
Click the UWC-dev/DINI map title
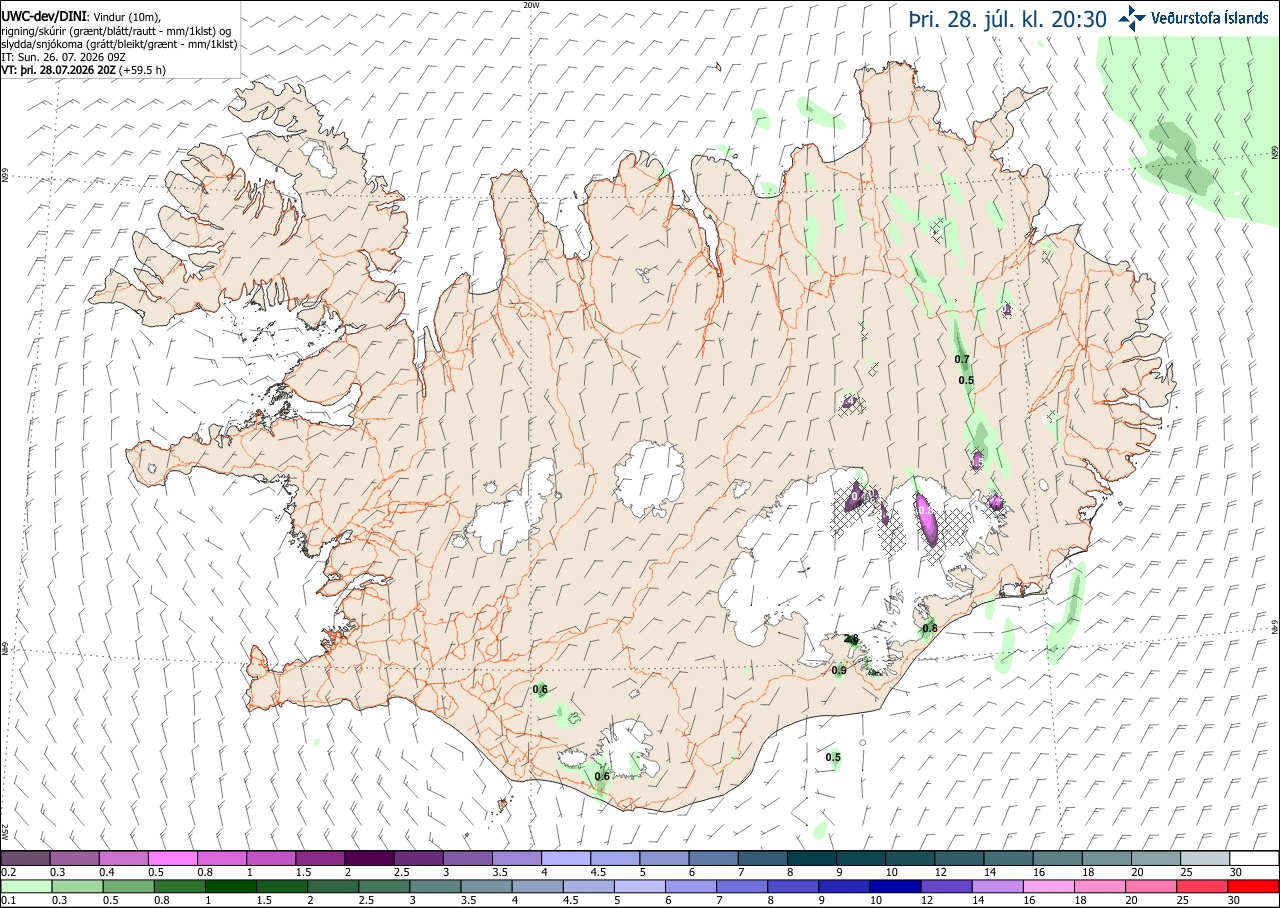tap(44, 16)
